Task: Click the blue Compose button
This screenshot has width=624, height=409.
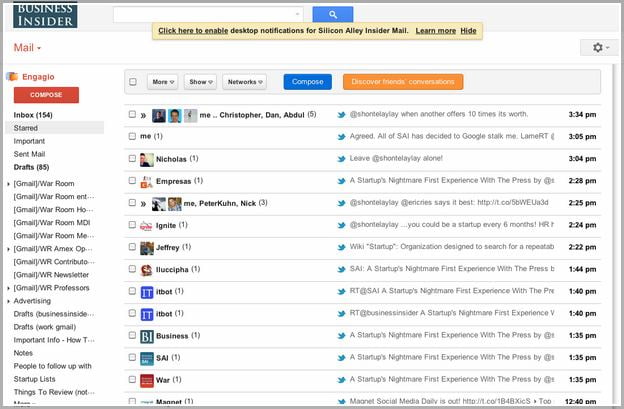Action: point(308,82)
